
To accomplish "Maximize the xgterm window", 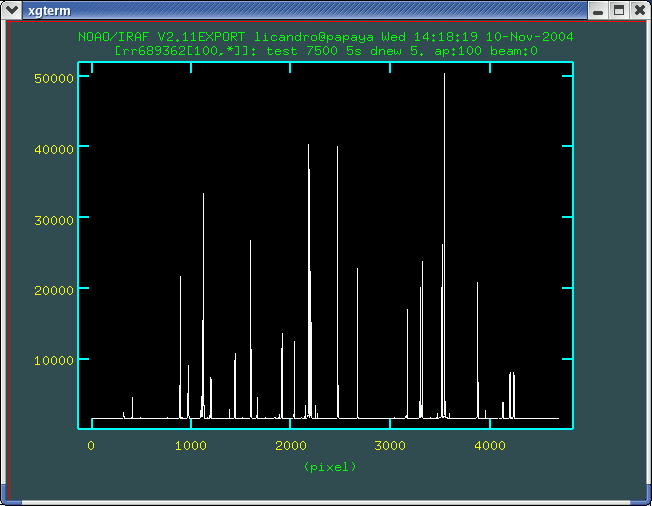I will pos(618,11).
